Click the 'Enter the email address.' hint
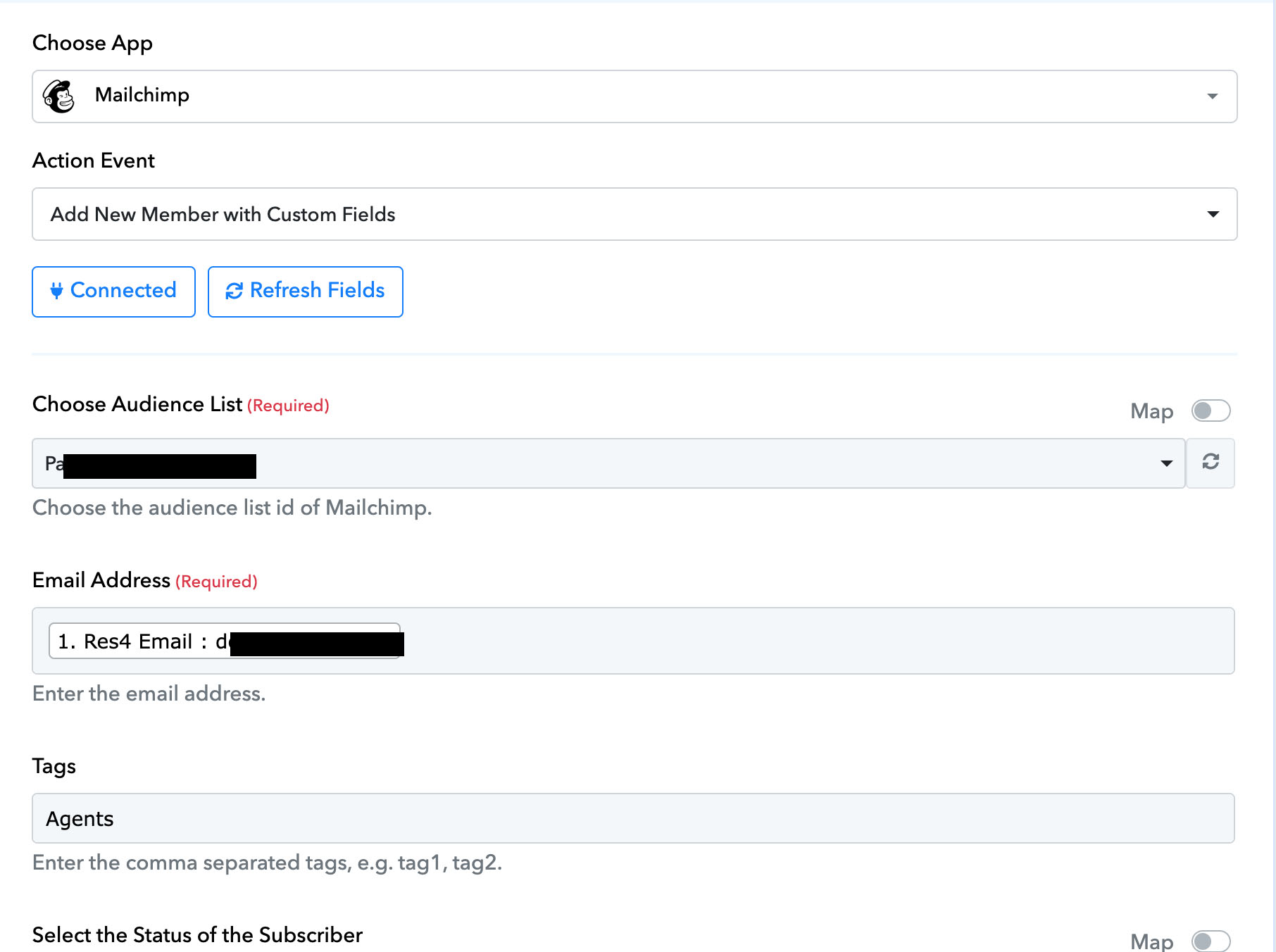1276x952 pixels. click(149, 694)
